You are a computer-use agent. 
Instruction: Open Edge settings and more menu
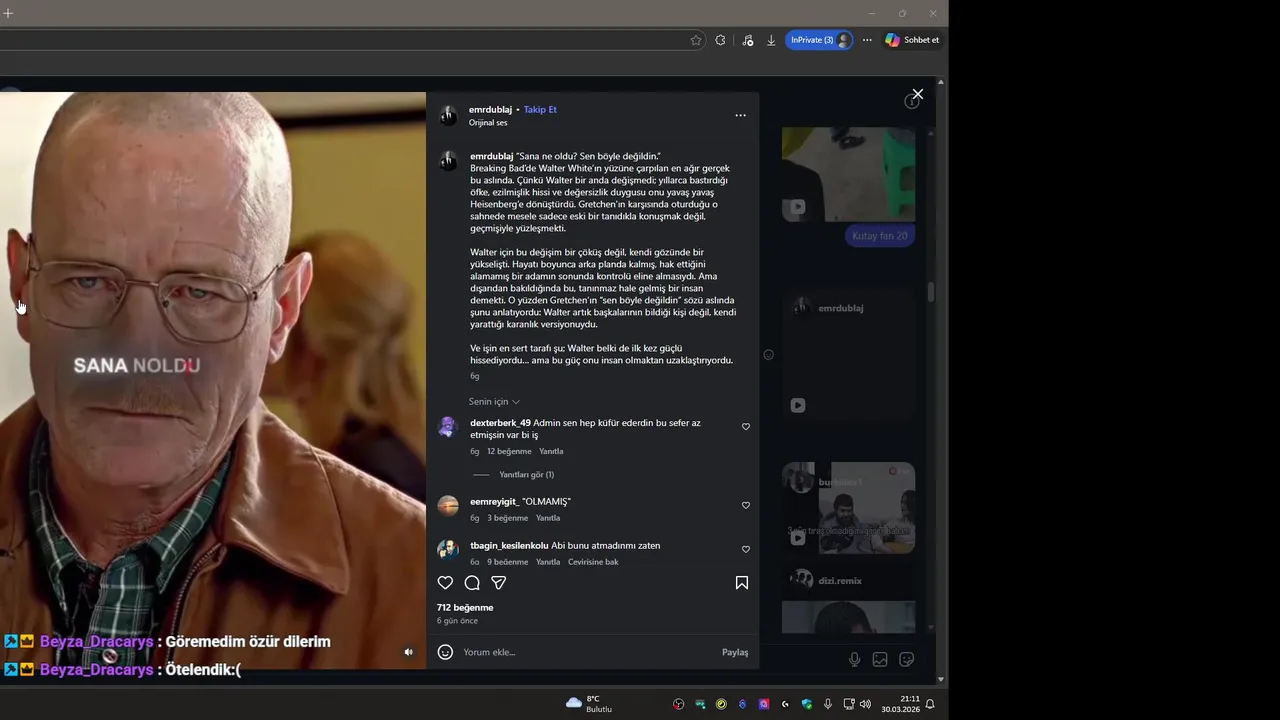(x=865, y=40)
